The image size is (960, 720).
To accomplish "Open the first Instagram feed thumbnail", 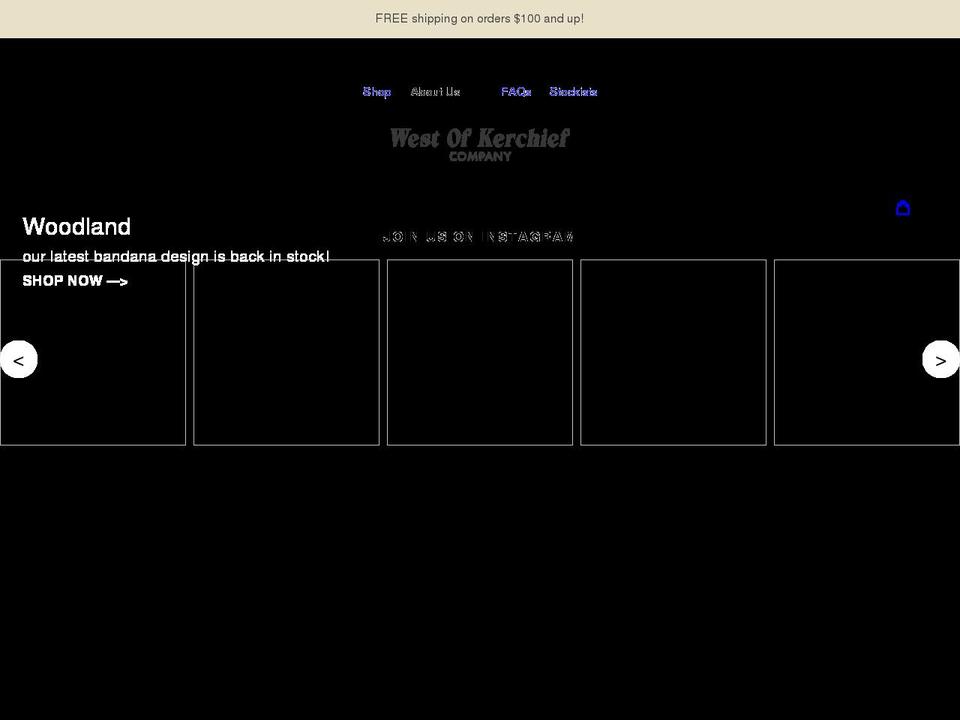I will [92, 352].
